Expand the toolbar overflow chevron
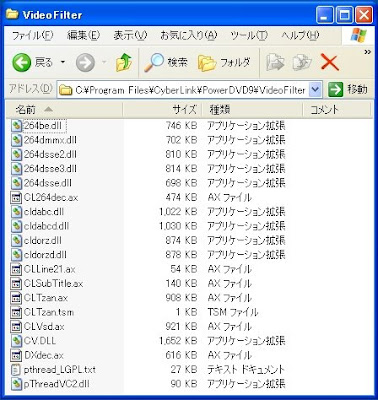Image resolution: width=378 pixels, height=400 pixels. pos(367,52)
